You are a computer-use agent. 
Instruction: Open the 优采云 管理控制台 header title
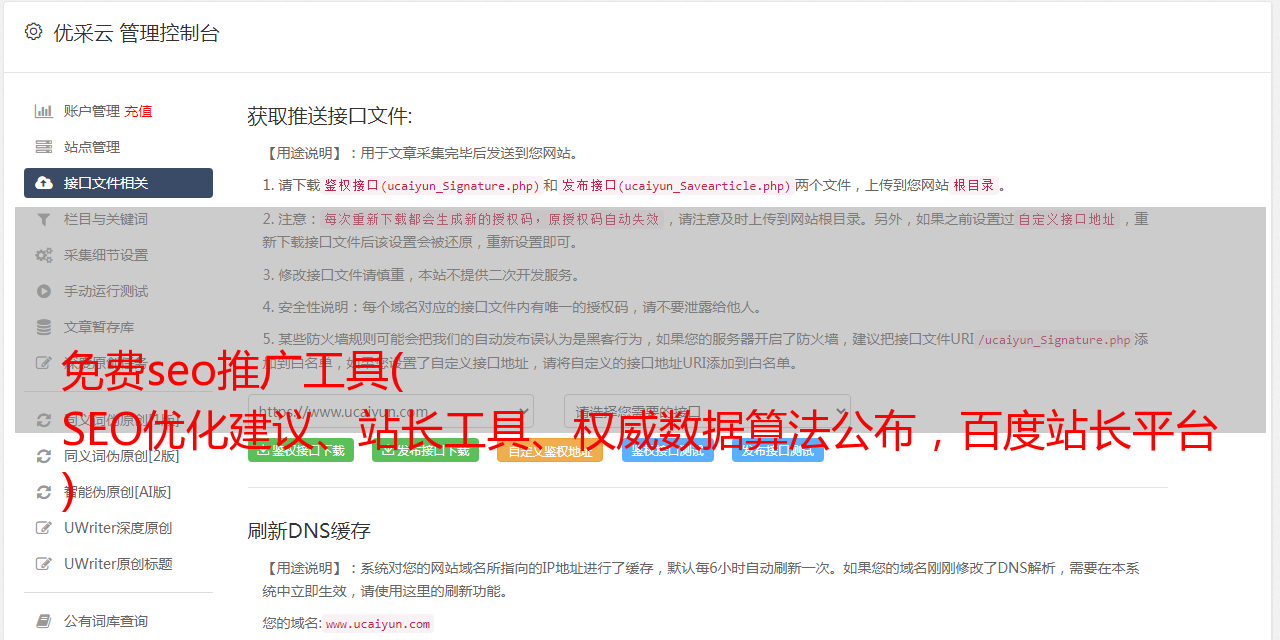click(136, 33)
